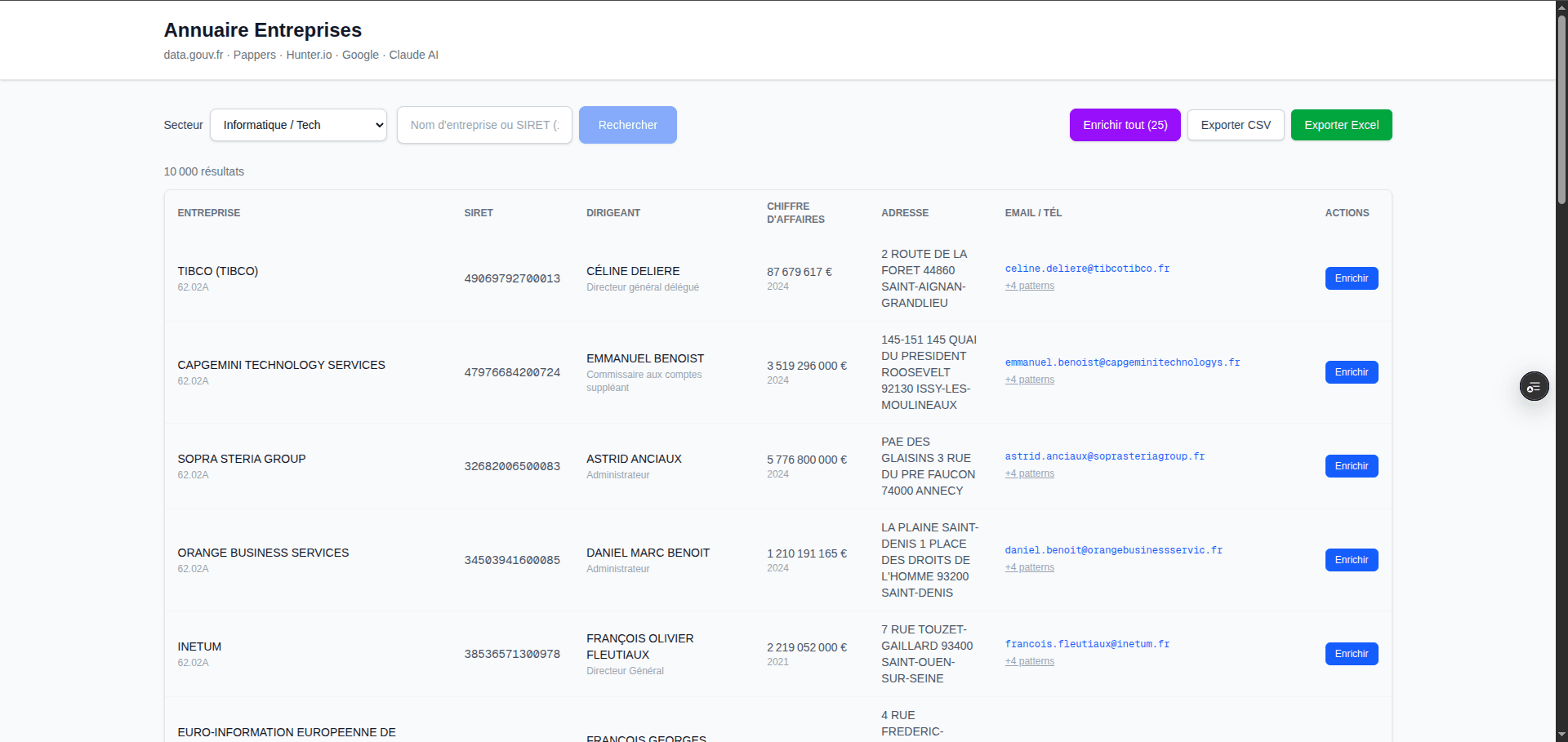Viewport: 1568px width, 742px height.
Task: Show +4 patterns for François Olivier Fleutiaux
Action: click(1030, 661)
